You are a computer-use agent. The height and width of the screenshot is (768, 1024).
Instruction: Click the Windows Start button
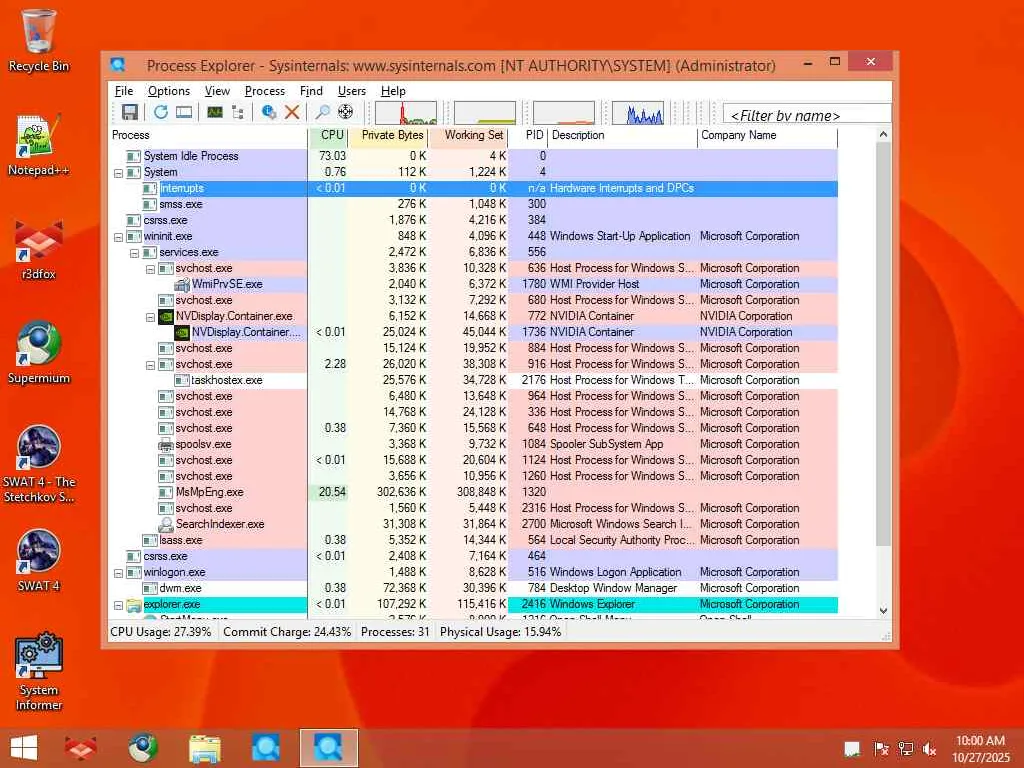(24, 748)
